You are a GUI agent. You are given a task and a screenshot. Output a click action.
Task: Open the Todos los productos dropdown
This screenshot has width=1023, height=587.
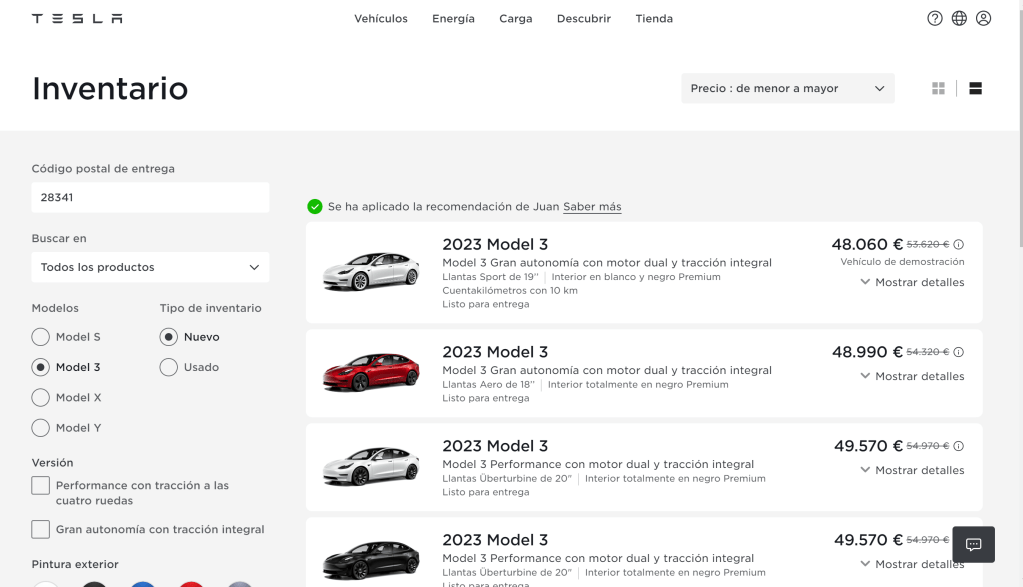click(150, 267)
